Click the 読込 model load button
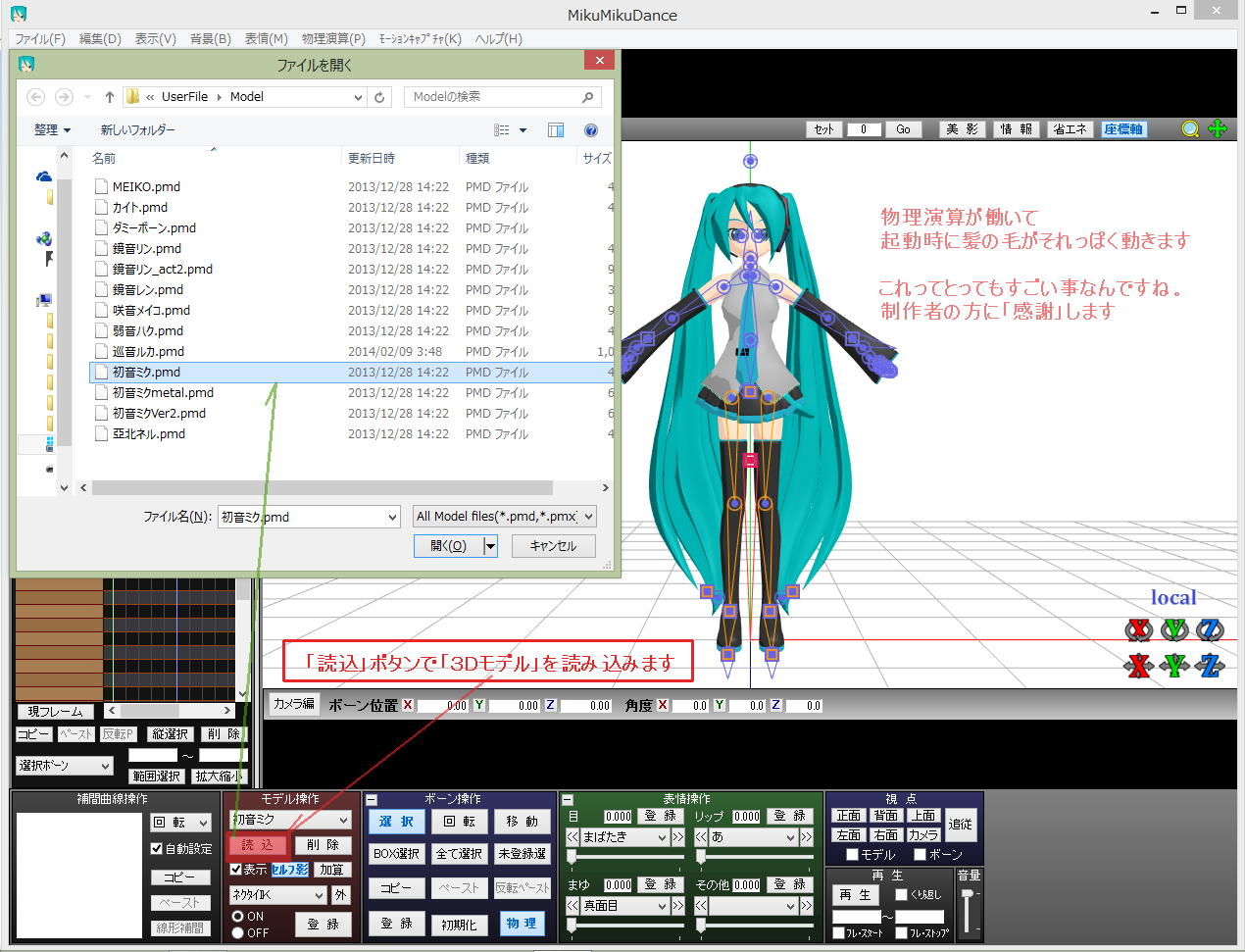Screen dimensions: 1245x952 [257, 843]
